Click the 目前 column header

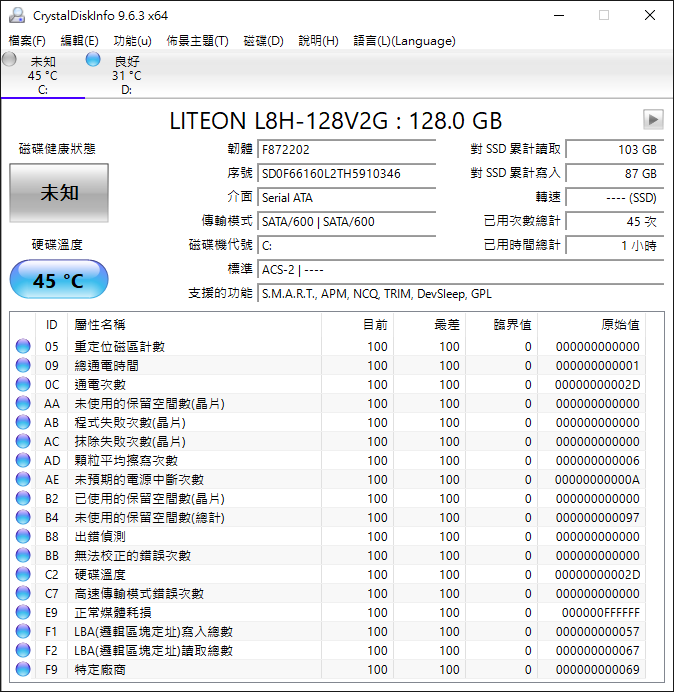click(x=358, y=325)
